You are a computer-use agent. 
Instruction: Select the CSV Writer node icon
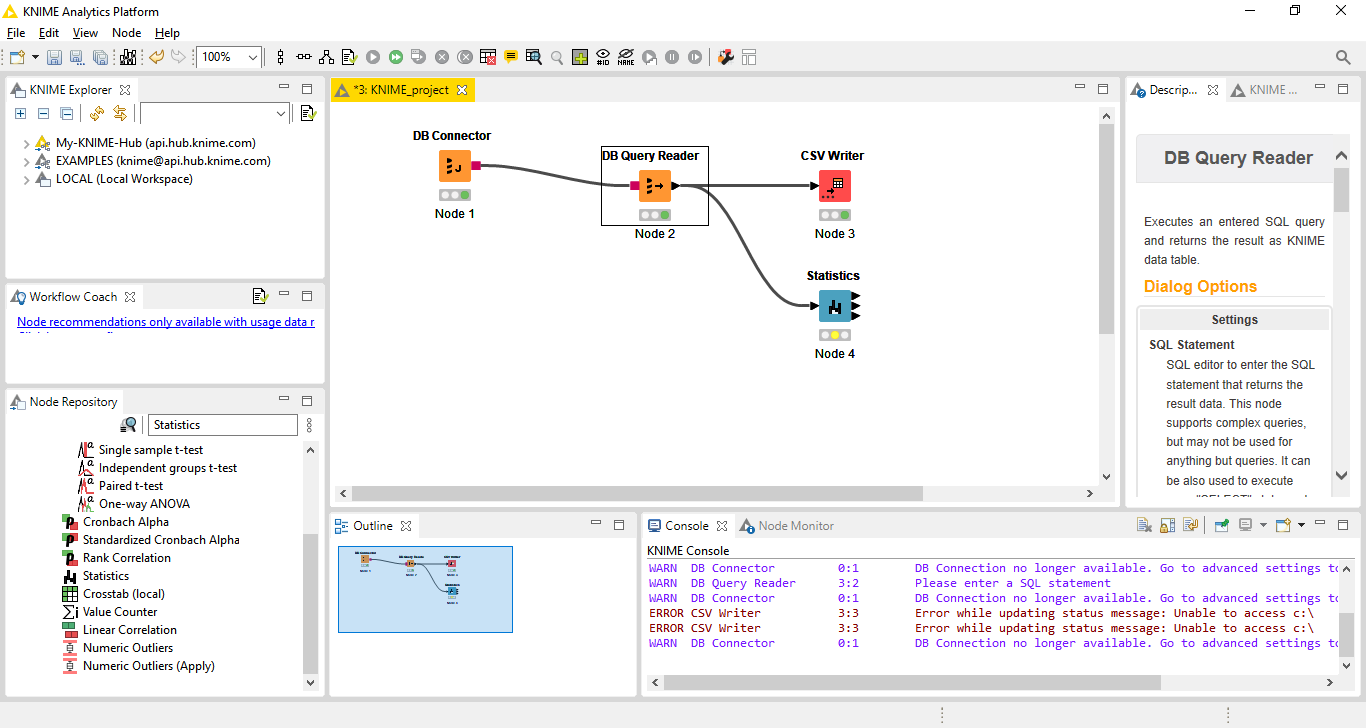click(834, 186)
